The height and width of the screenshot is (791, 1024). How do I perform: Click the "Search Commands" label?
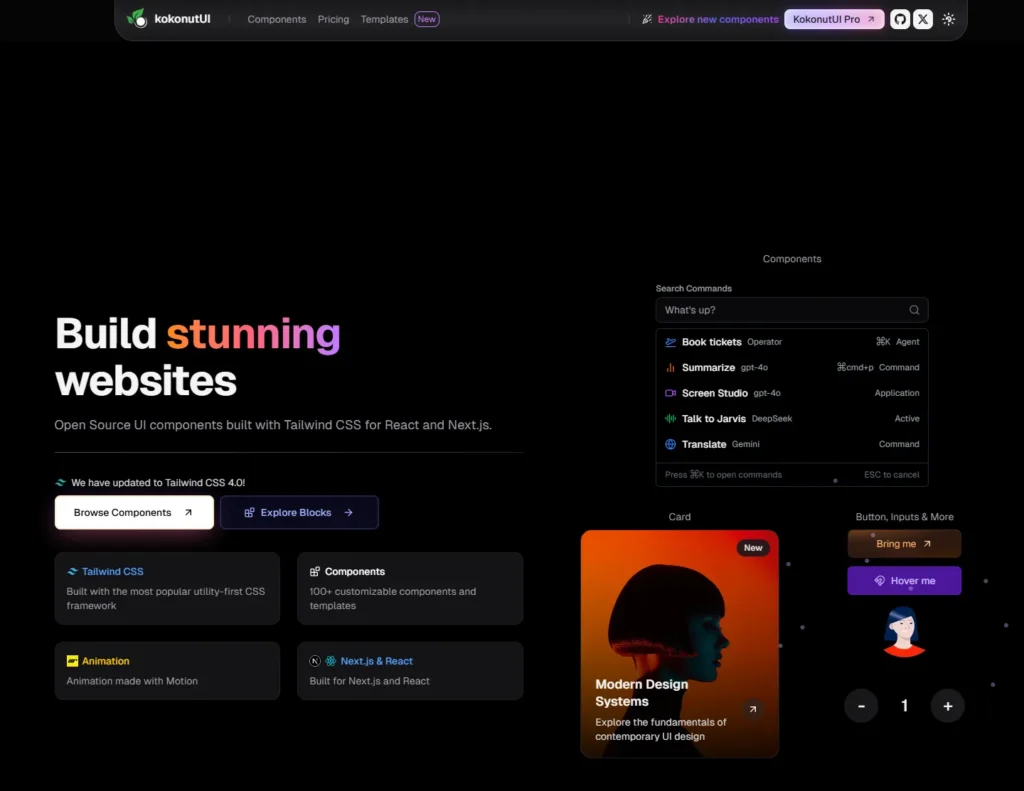(694, 289)
